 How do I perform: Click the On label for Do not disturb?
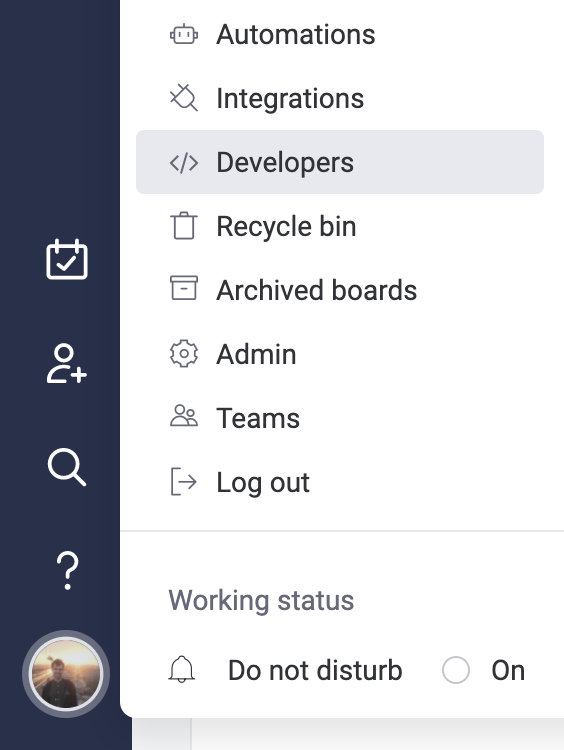click(x=508, y=671)
